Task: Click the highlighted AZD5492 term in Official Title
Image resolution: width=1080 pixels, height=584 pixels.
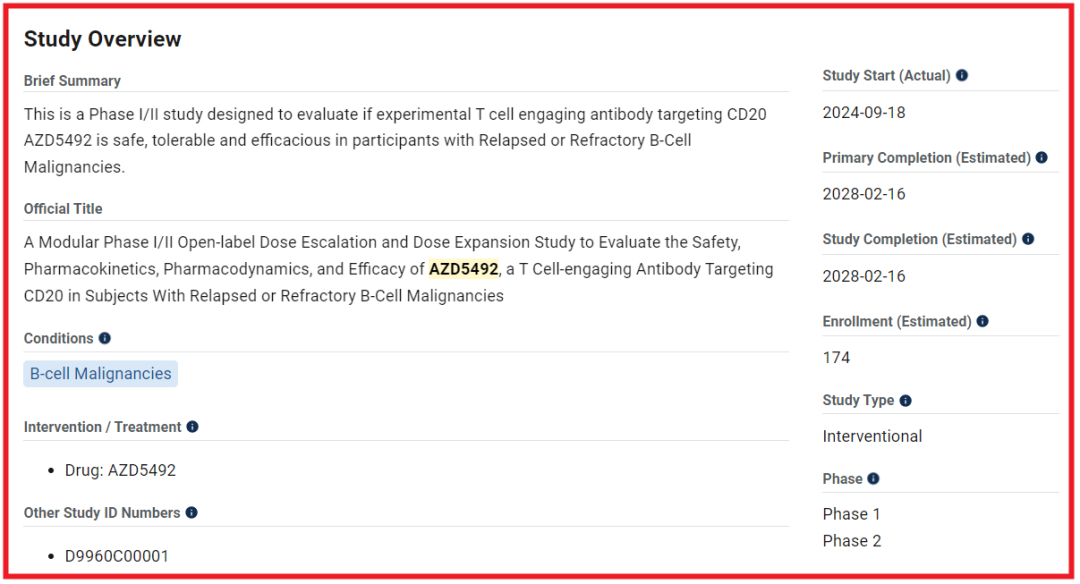Action: point(464,269)
